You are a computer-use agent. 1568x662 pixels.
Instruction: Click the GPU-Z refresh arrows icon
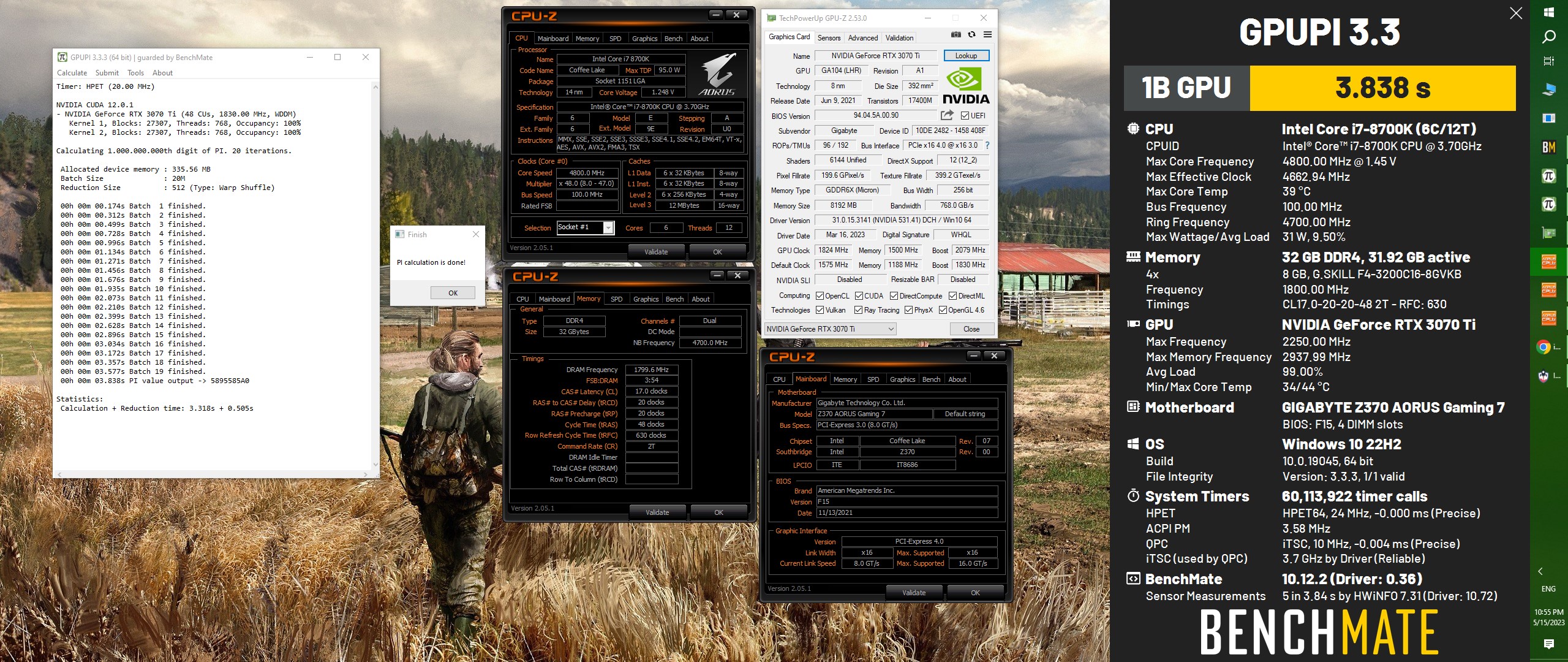[971, 35]
